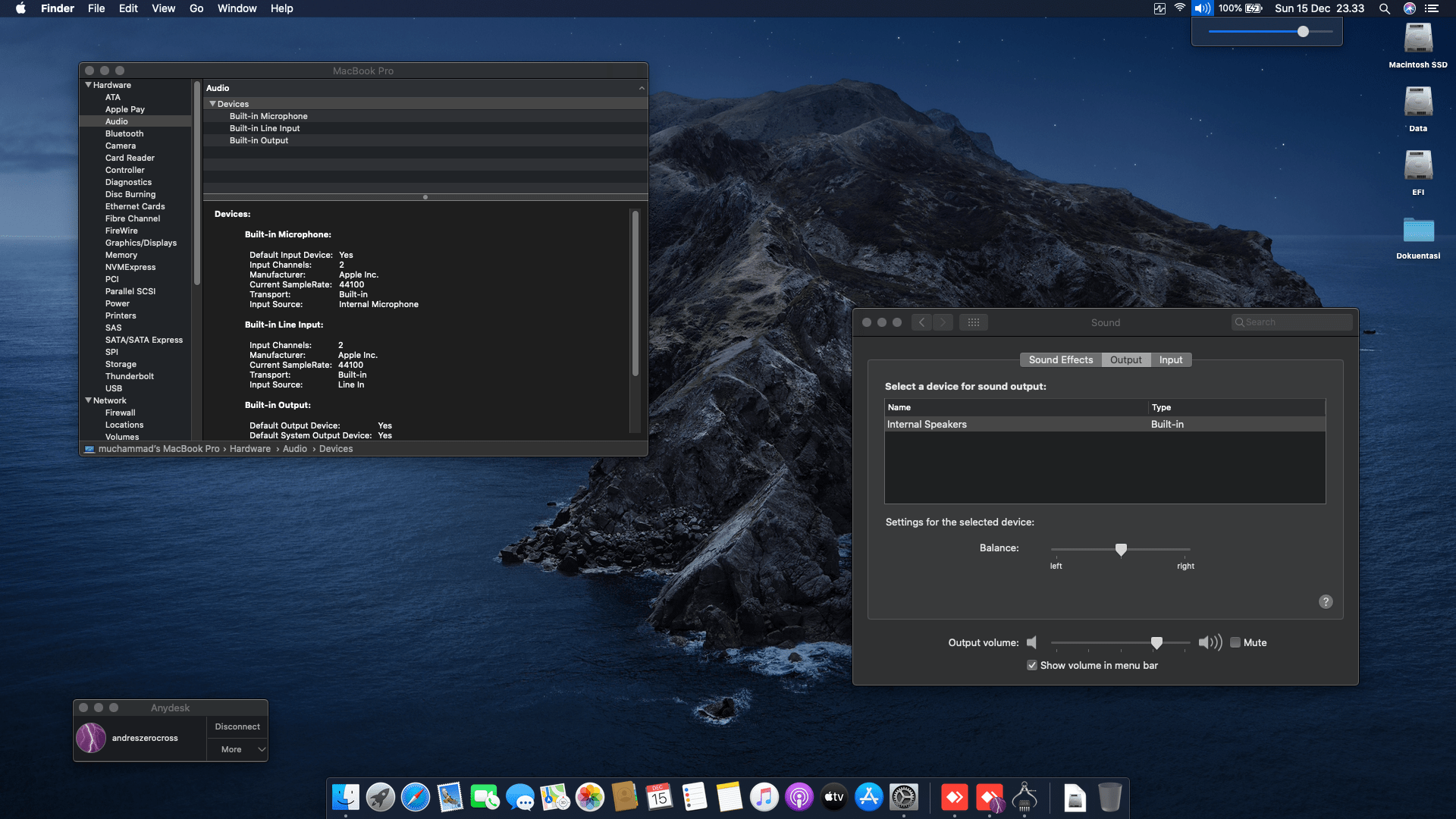Adjust the Balance slider knob

point(1121,549)
